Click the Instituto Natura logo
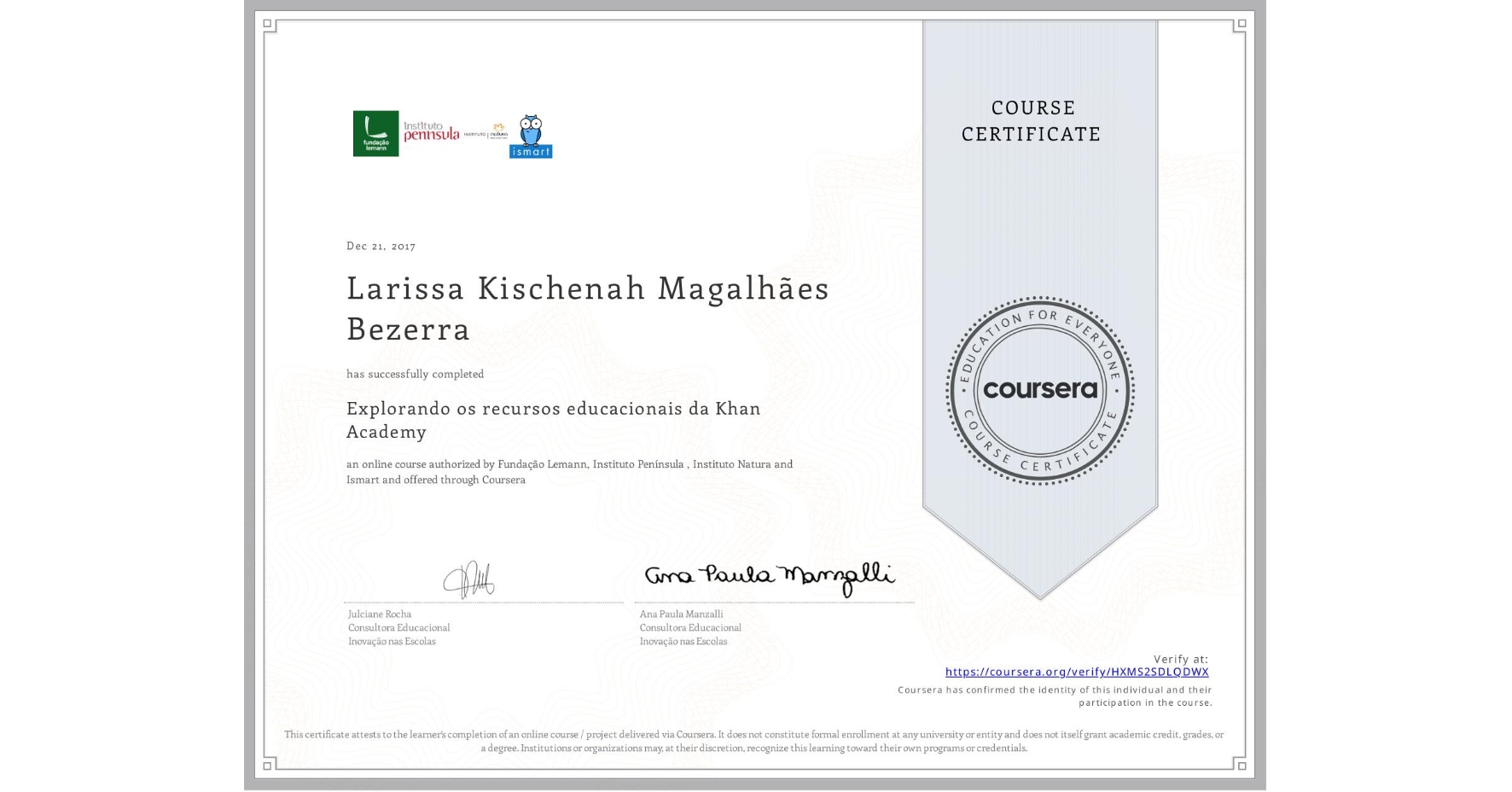This screenshot has width=1512, height=792. [x=486, y=132]
